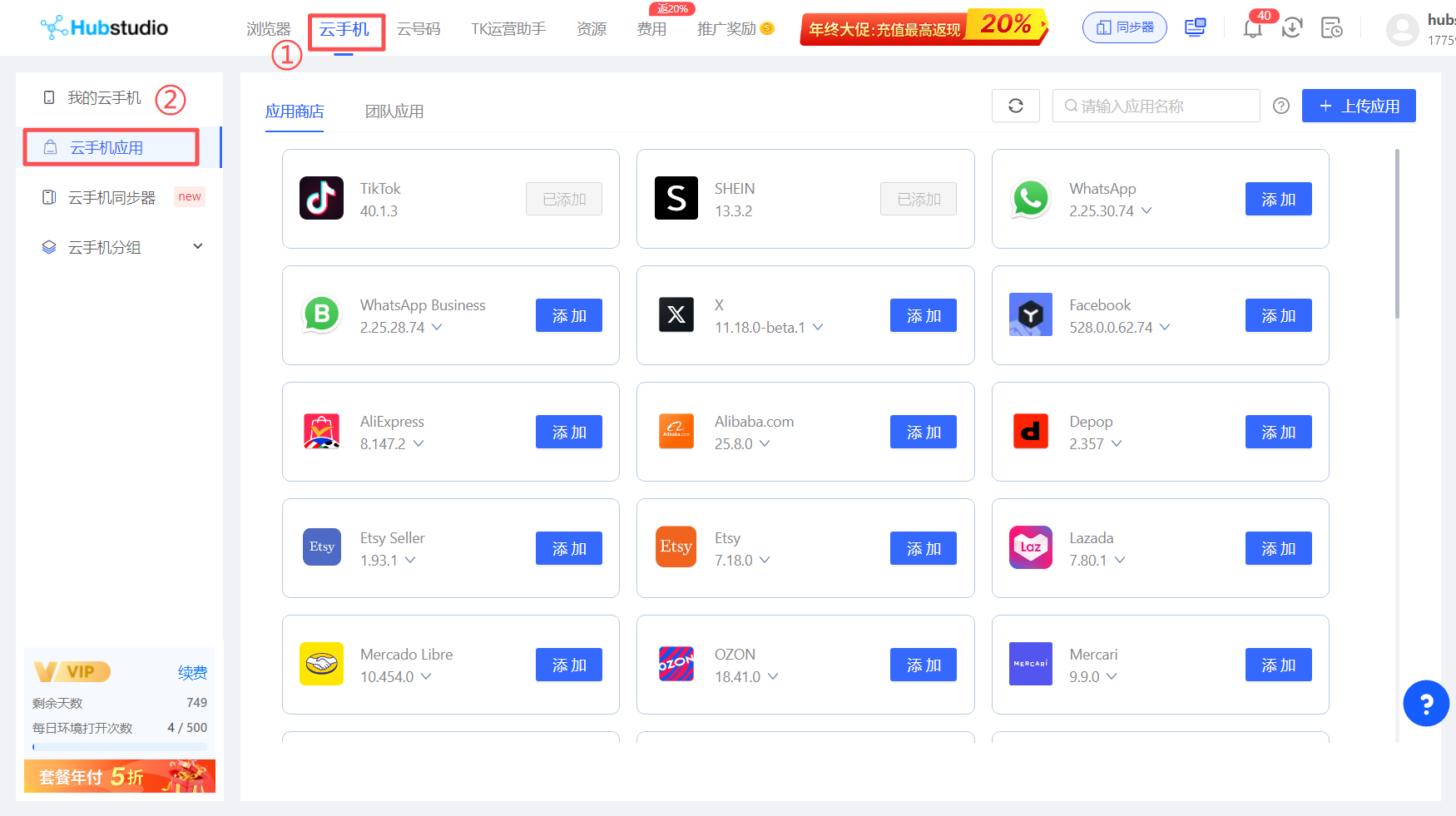1456x816 pixels.
Task: Switch to the 应用商店 tab
Action: [295, 111]
